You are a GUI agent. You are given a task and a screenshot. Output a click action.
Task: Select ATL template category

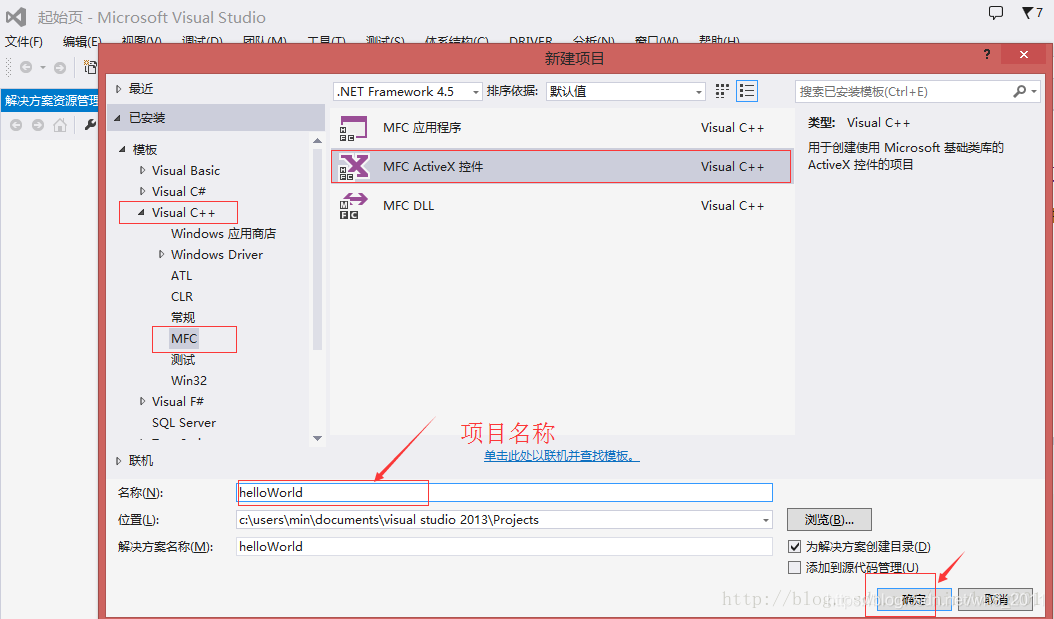pos(181,276)
